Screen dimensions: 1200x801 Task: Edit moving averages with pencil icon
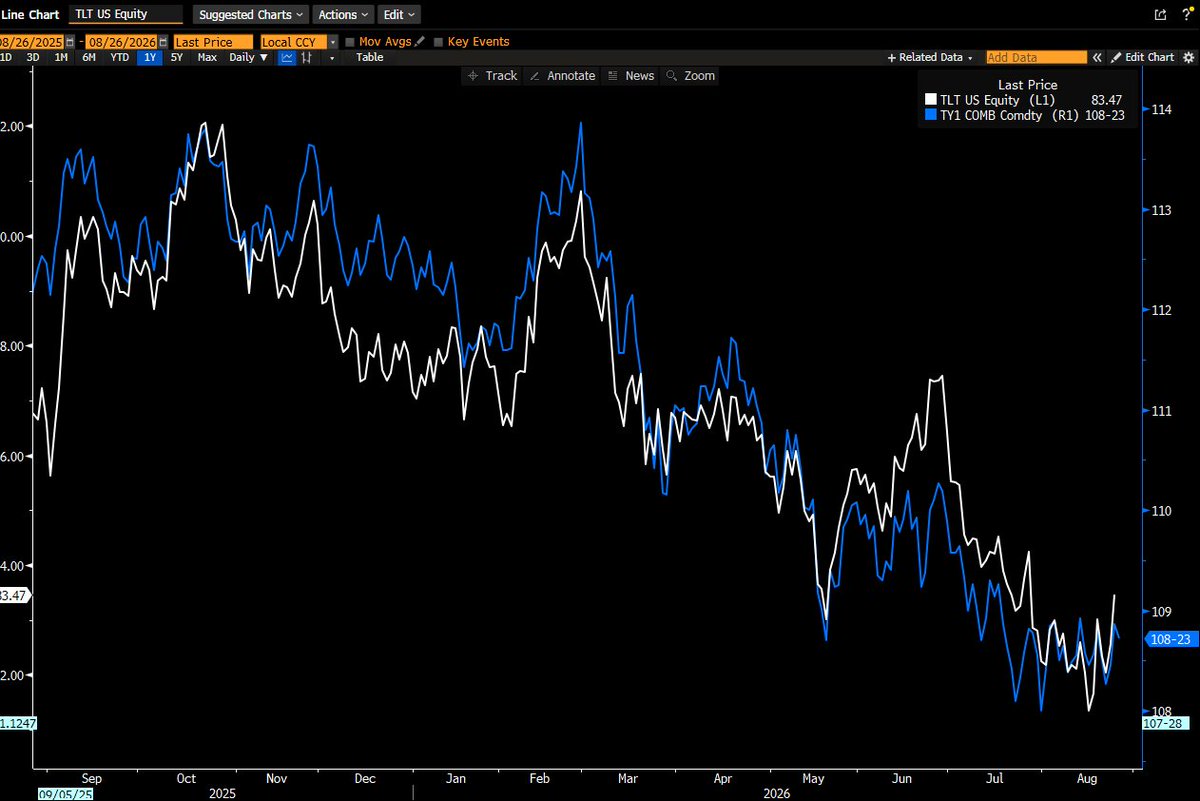pyautogui.click(x=420, y=42)
